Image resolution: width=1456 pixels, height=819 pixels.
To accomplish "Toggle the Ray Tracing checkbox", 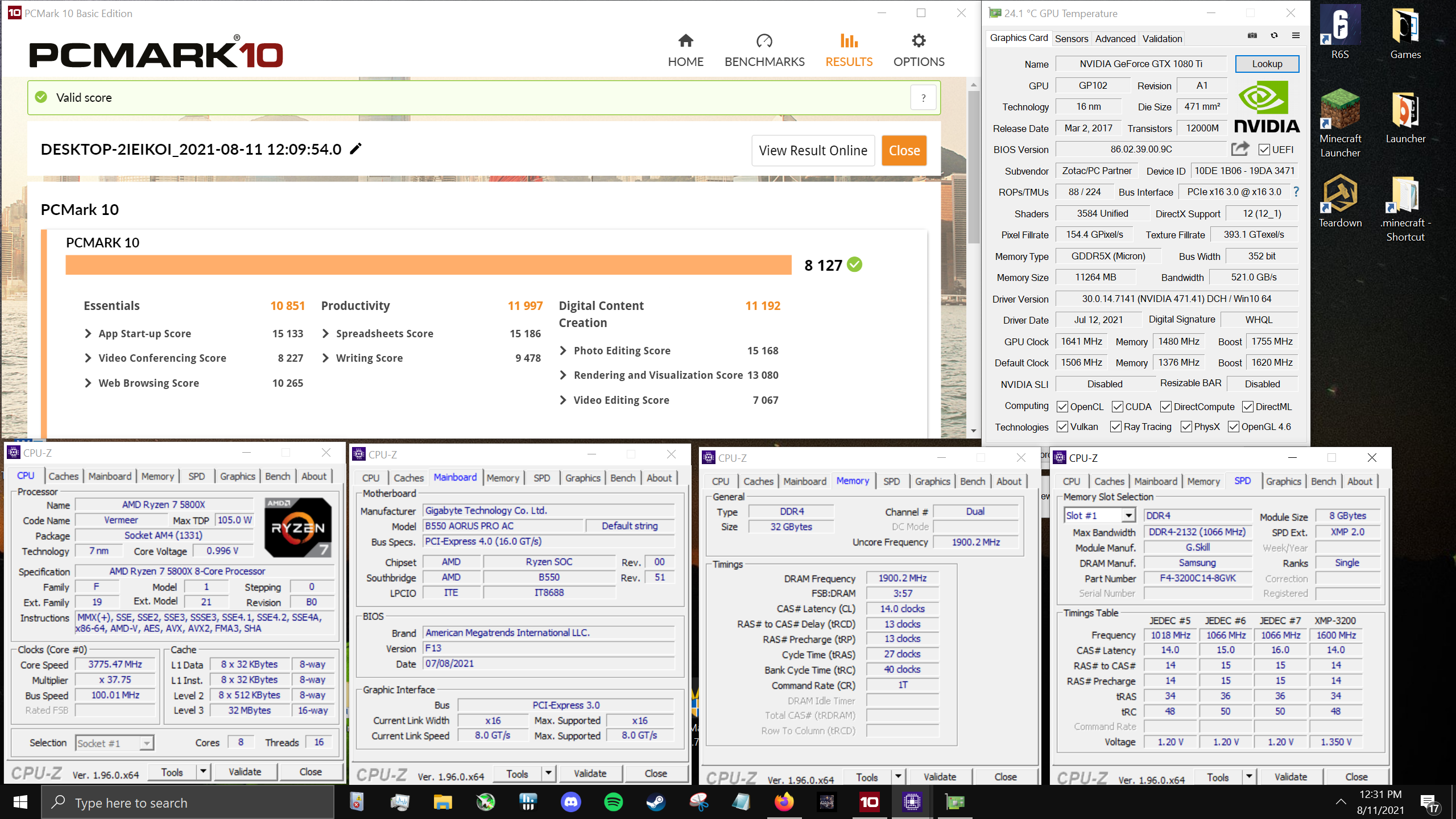I will point(1115,427).
